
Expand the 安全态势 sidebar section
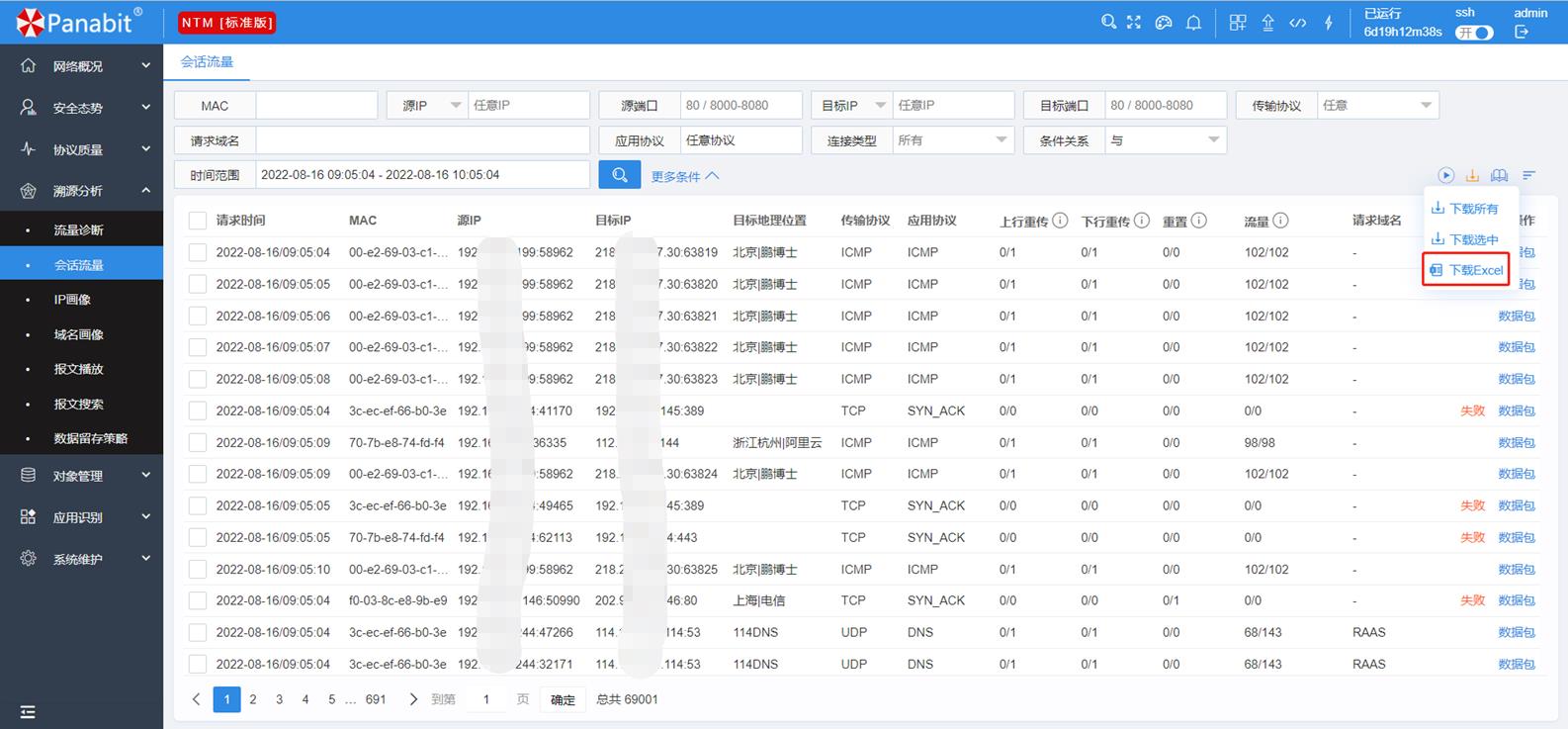[x=81, y=108]
